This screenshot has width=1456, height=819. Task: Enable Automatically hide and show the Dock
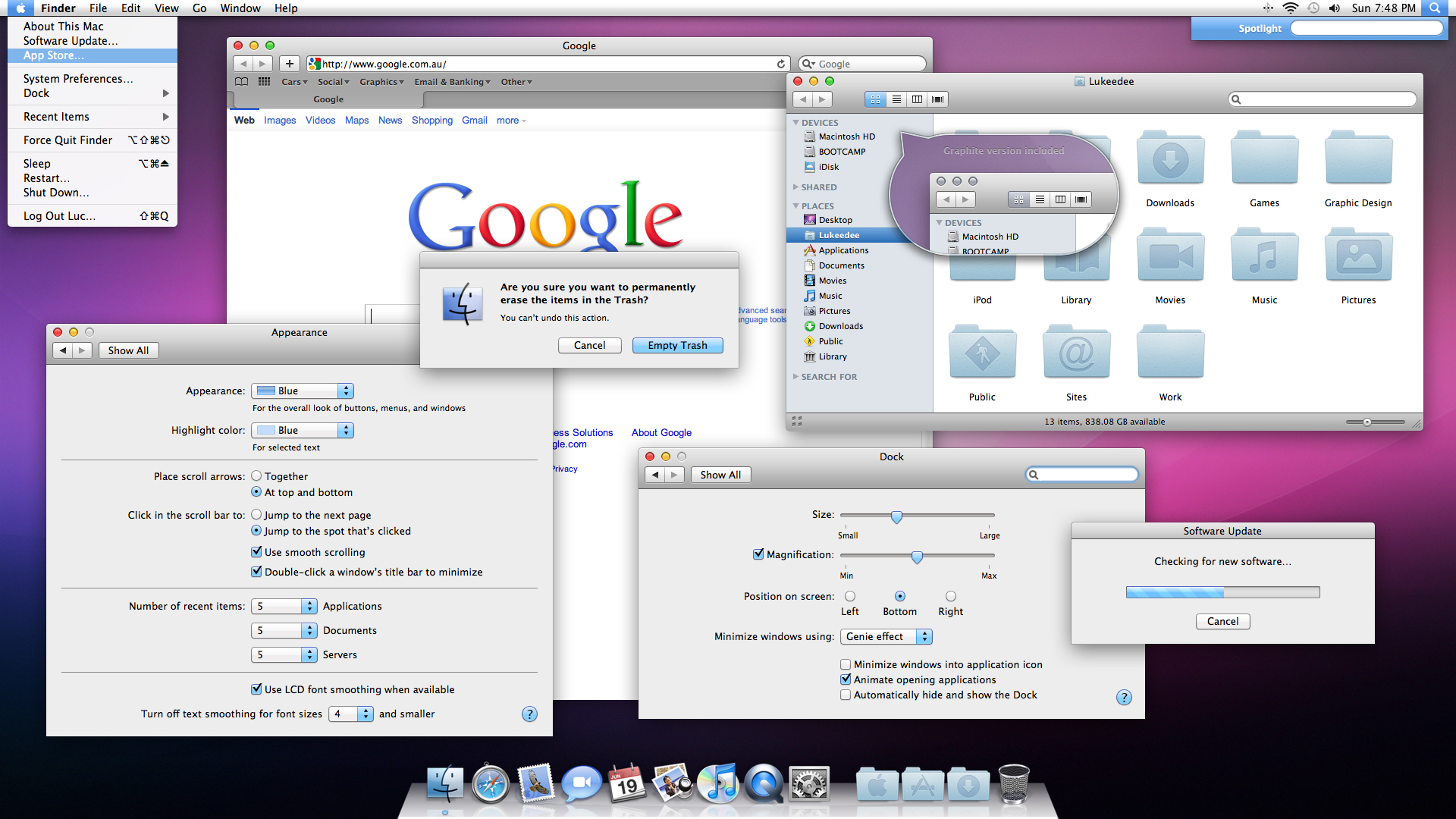click(x=846, y=695)
